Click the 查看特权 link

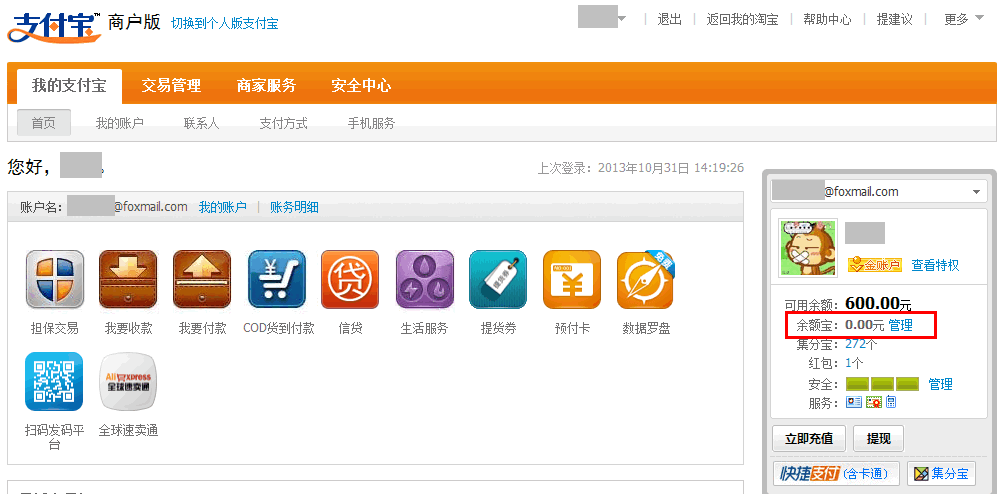[x=935, y=265]
